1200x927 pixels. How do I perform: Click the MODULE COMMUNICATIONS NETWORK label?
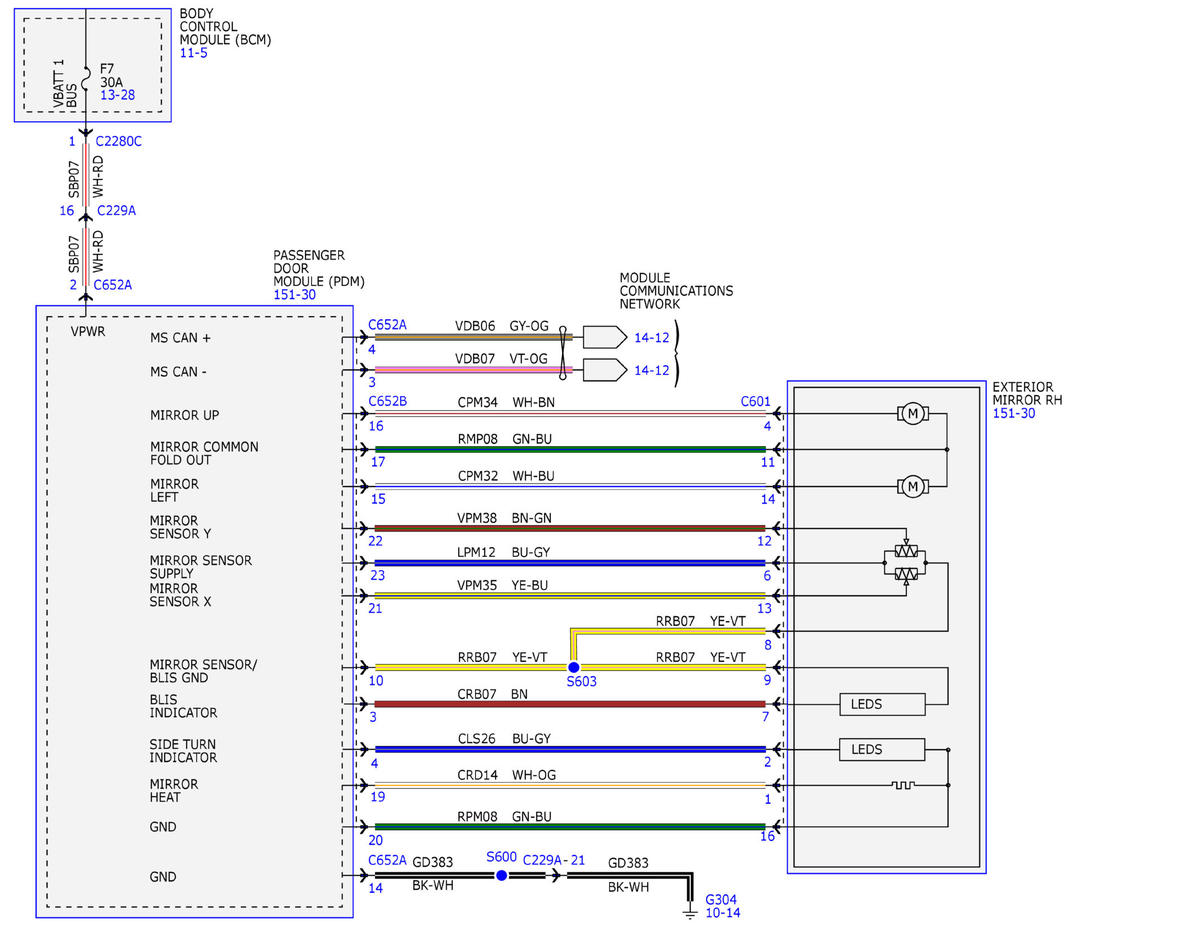(x=676, y=291)
